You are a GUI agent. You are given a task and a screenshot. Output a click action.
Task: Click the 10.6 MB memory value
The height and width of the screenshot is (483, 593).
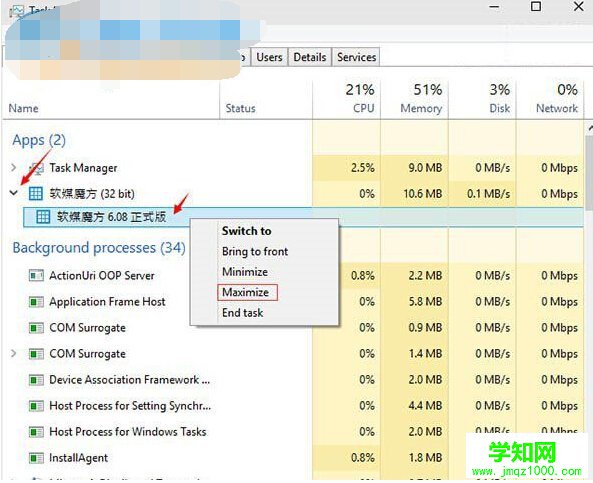coord(423,194)
